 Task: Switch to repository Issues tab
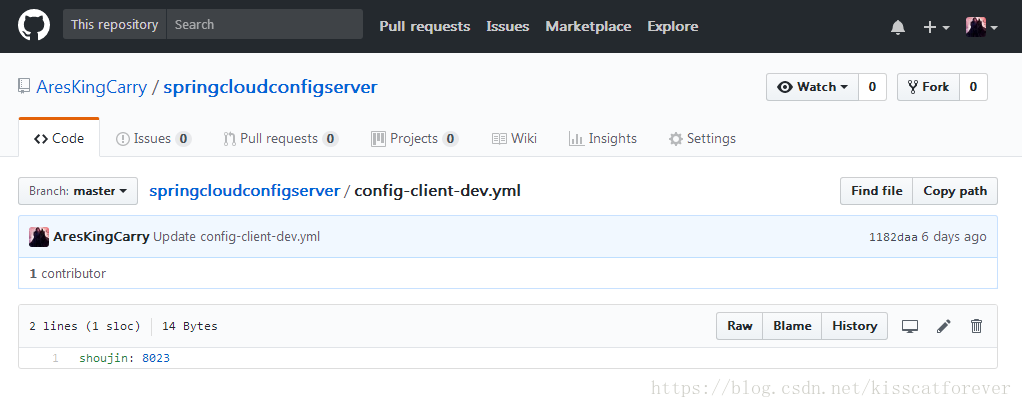[x=153, y=138]
